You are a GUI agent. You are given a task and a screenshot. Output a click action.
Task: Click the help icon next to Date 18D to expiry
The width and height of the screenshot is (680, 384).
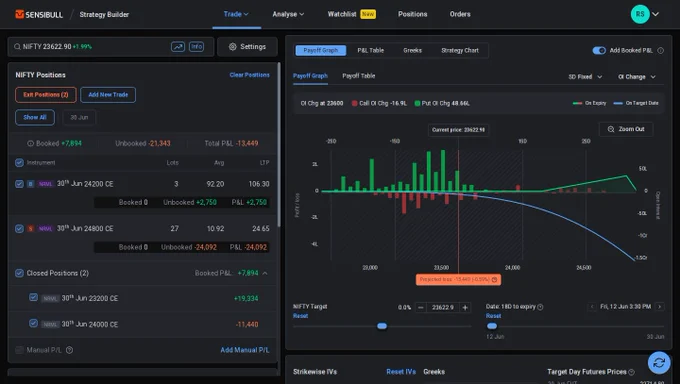(540, 307)
